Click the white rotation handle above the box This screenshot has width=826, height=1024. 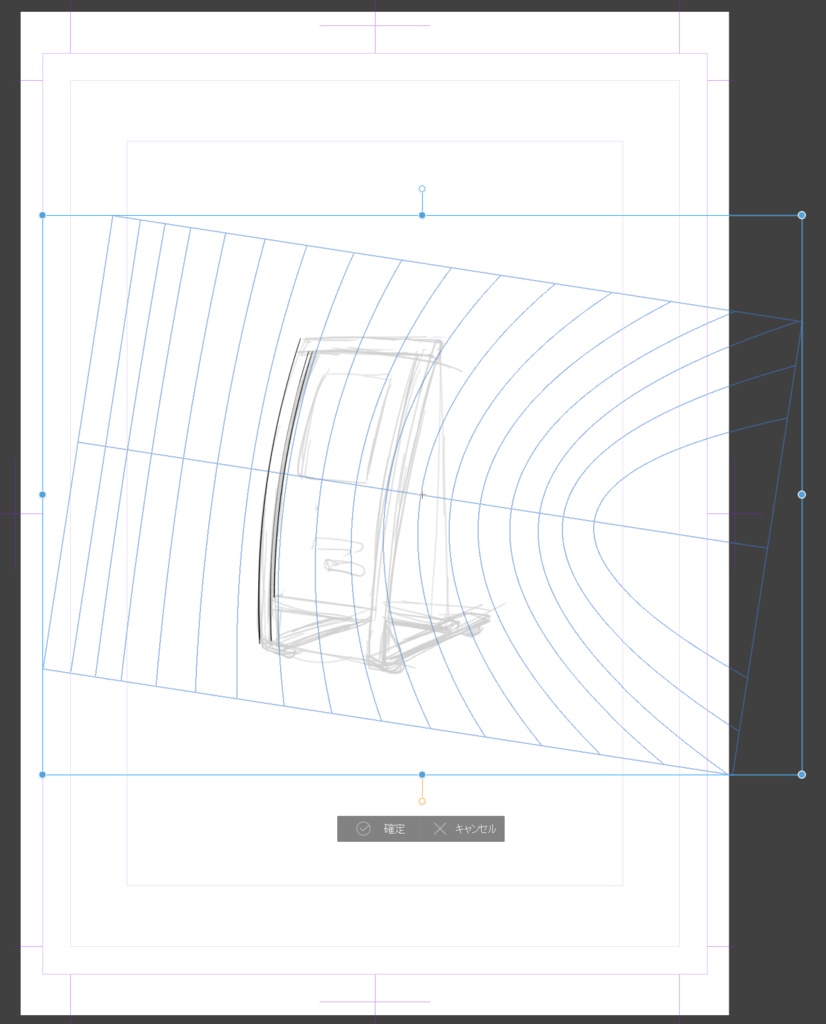click(422, 189)
